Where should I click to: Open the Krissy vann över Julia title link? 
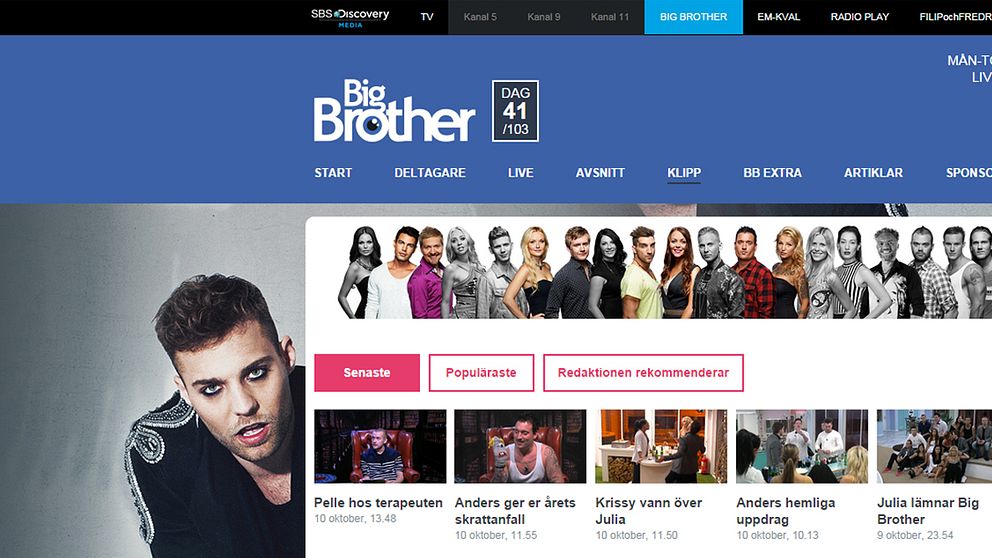click(648, 511)
